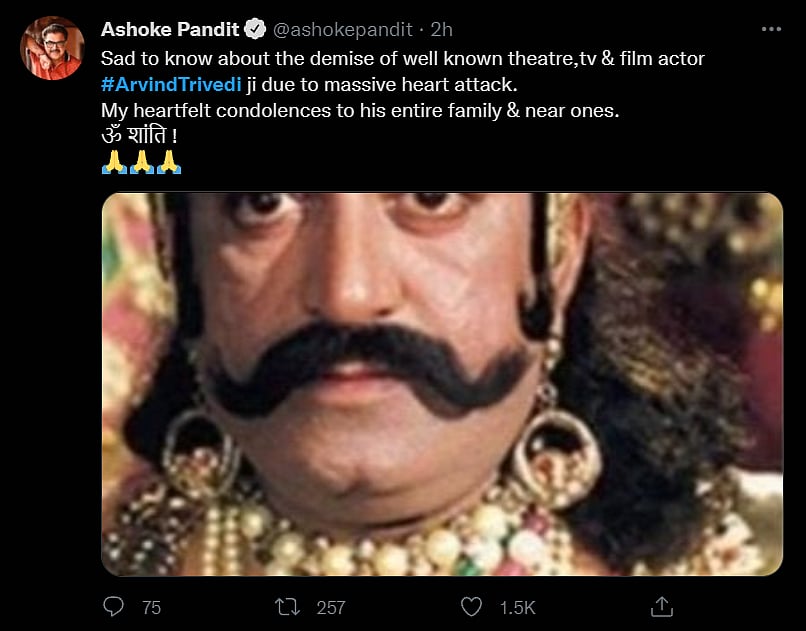Enlarge the attached tweet photo
Viewport: 806px width, 631px height.
441,383
